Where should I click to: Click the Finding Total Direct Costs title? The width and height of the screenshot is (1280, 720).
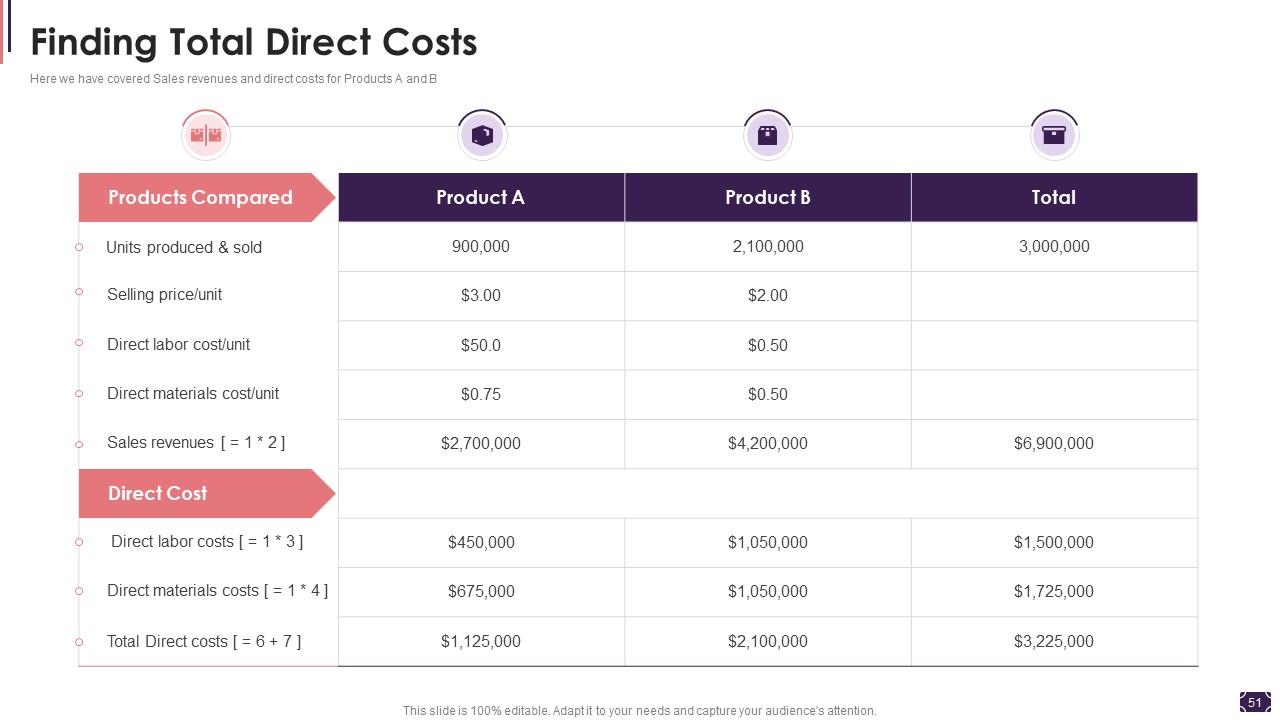pyautogui.click(x=254, y=42)
